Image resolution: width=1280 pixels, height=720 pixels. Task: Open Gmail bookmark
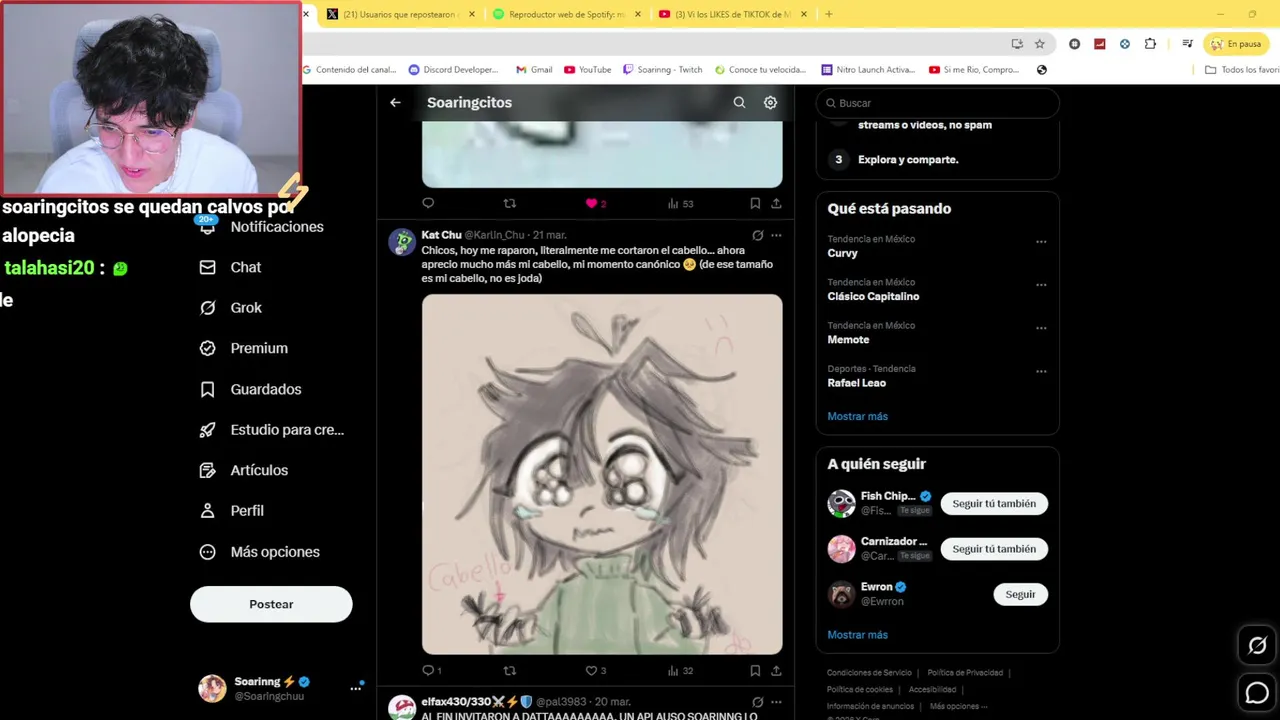(x=534, y=70)
